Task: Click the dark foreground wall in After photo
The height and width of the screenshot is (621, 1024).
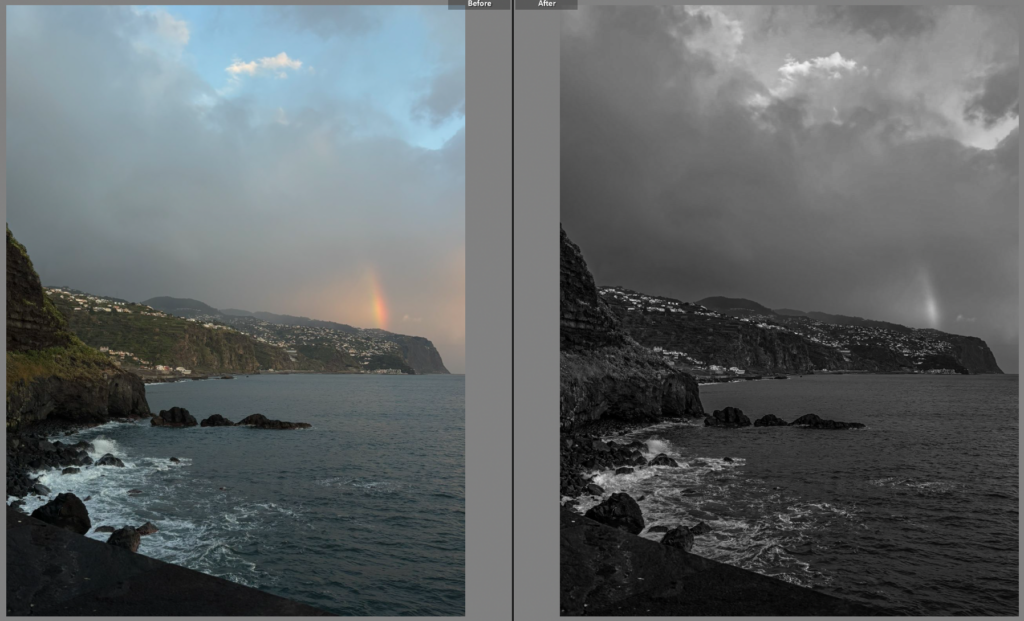Action: coord(680,585)
